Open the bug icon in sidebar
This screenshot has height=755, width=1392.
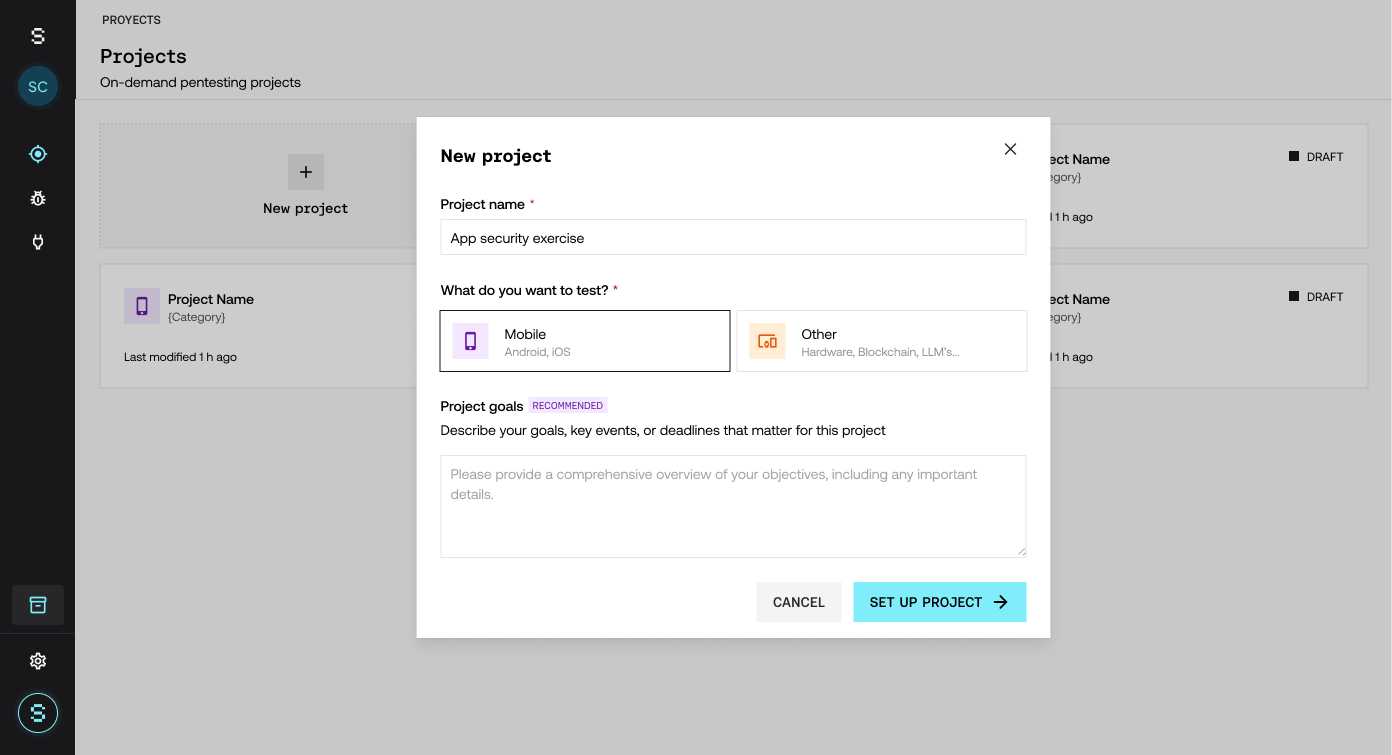click(x=38, y=198)
